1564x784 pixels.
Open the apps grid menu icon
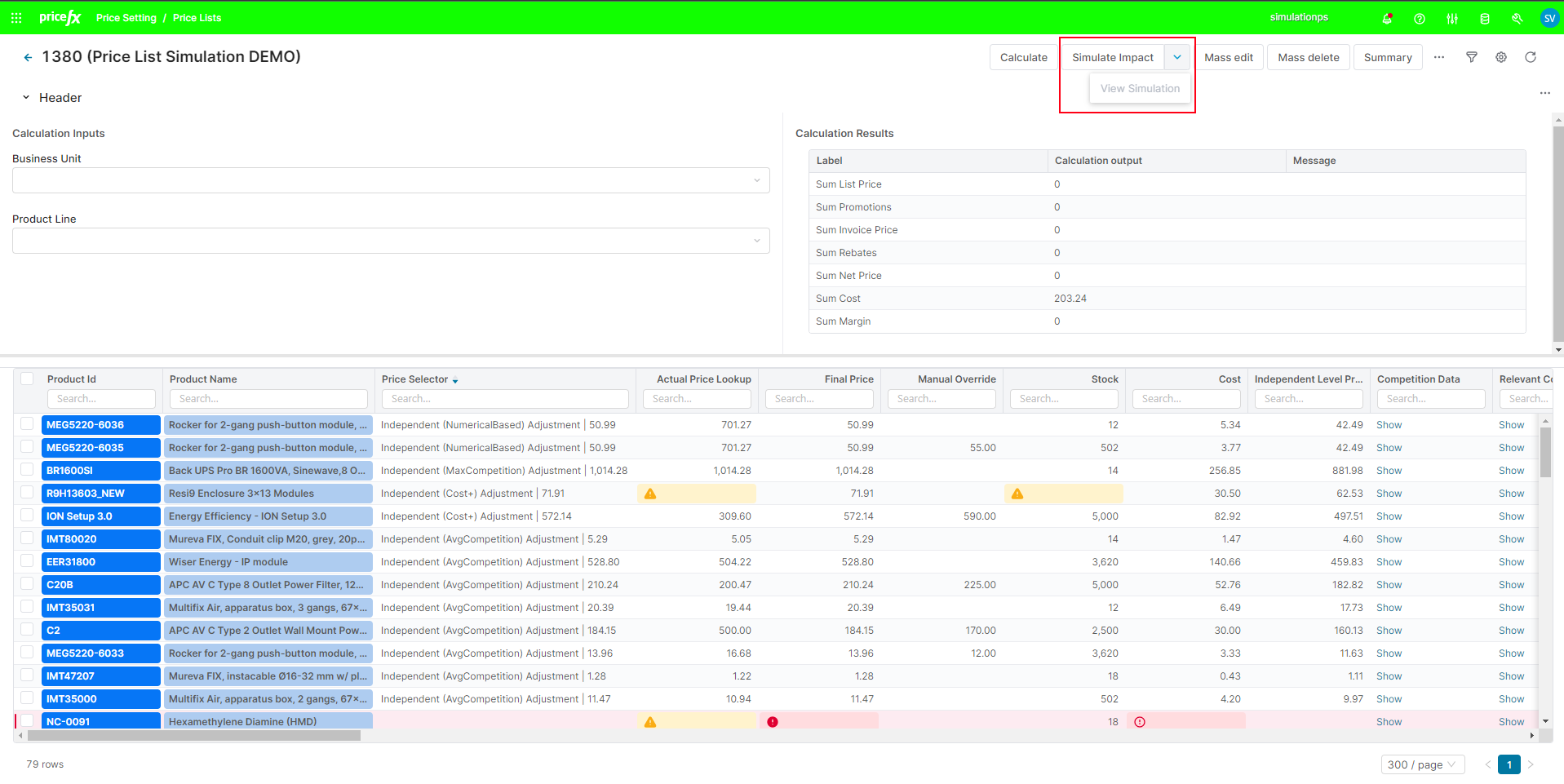tap(16, 18)
